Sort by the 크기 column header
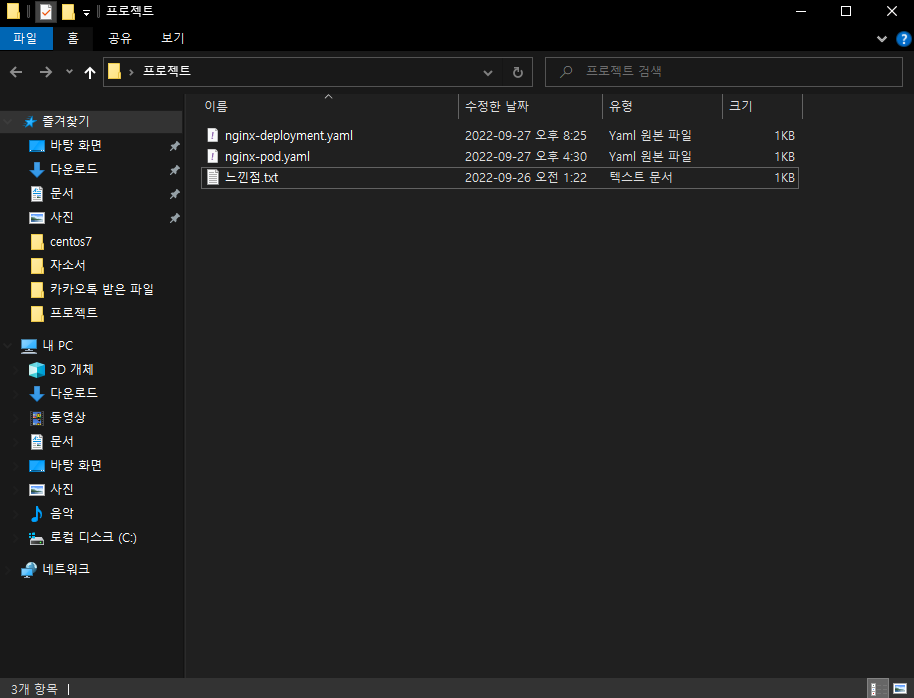914x698 pixels. click(x=762, y=106)
